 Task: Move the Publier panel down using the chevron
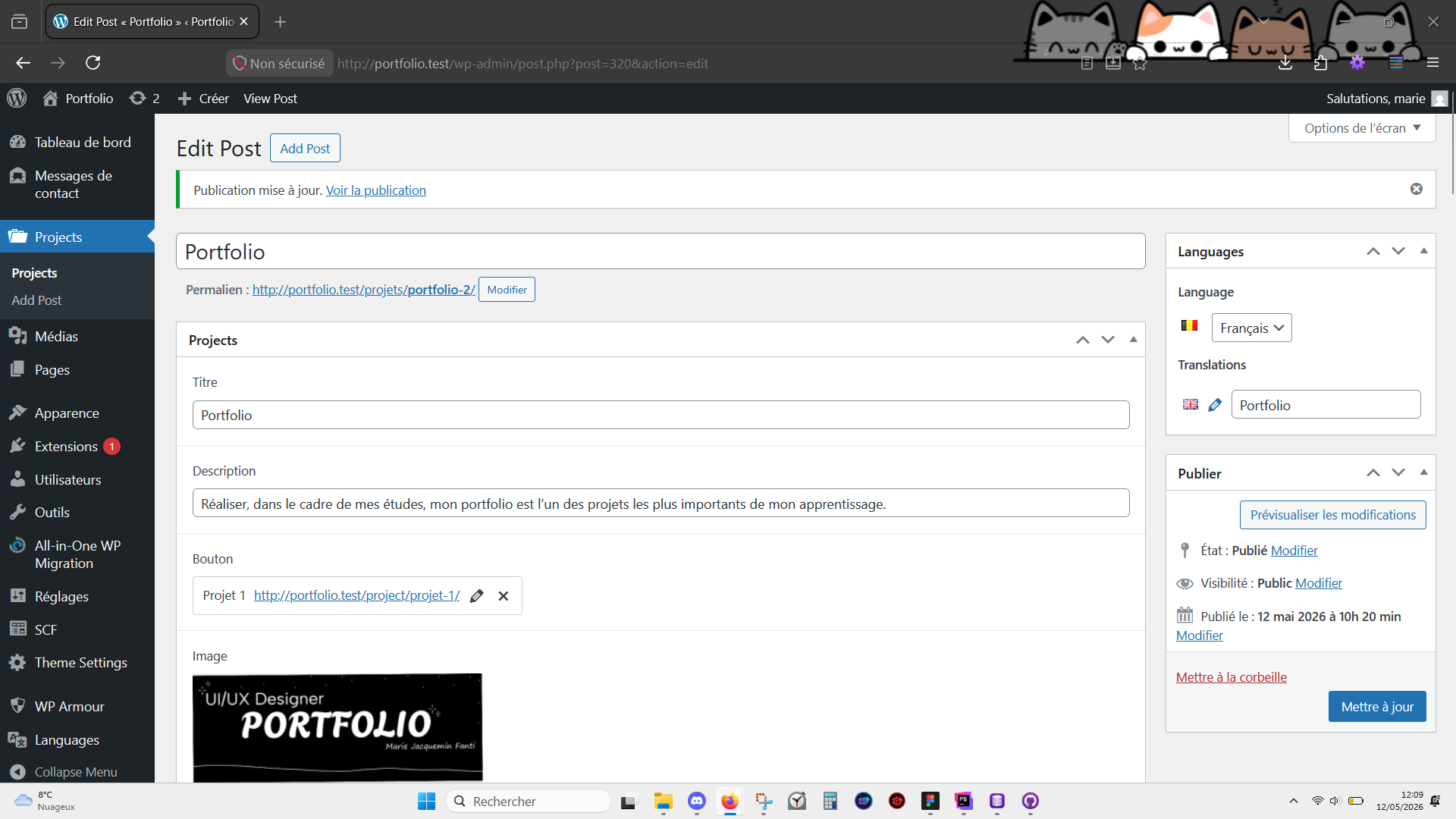[x=1398, y=472]
